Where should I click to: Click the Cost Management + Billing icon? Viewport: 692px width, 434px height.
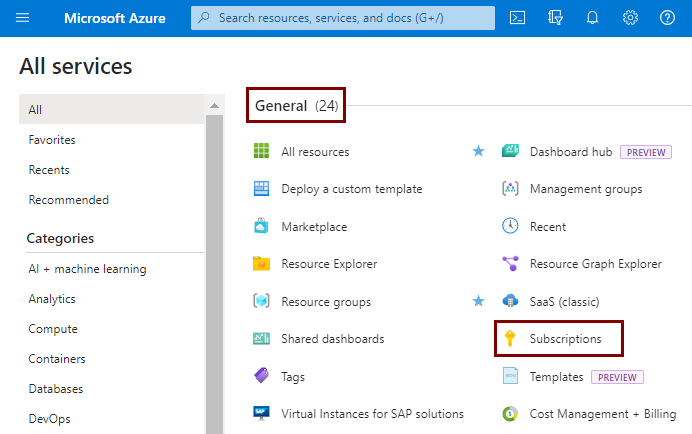click(x=510, y=414)
